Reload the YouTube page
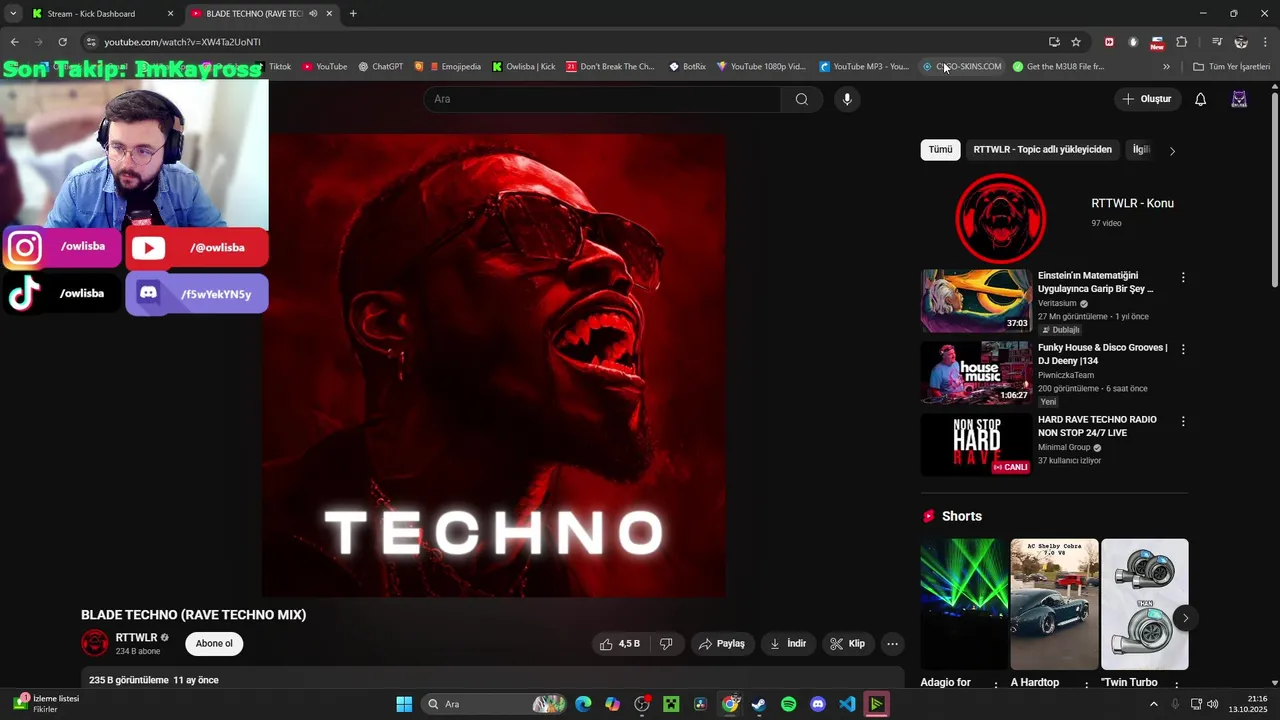Image resolution: width=1280 pixels, height=720 pixels. point(62,42)
